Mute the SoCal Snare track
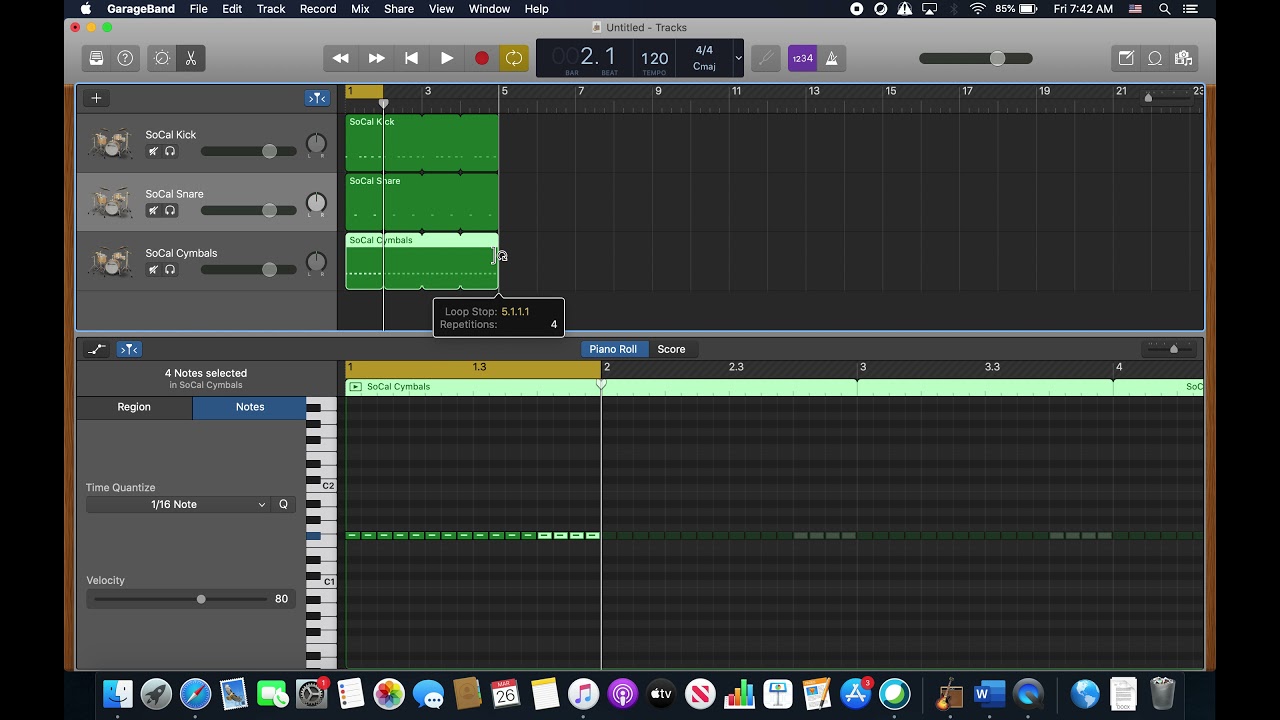1280x720 pixels. pyautogui.click(x=153, y=211)
